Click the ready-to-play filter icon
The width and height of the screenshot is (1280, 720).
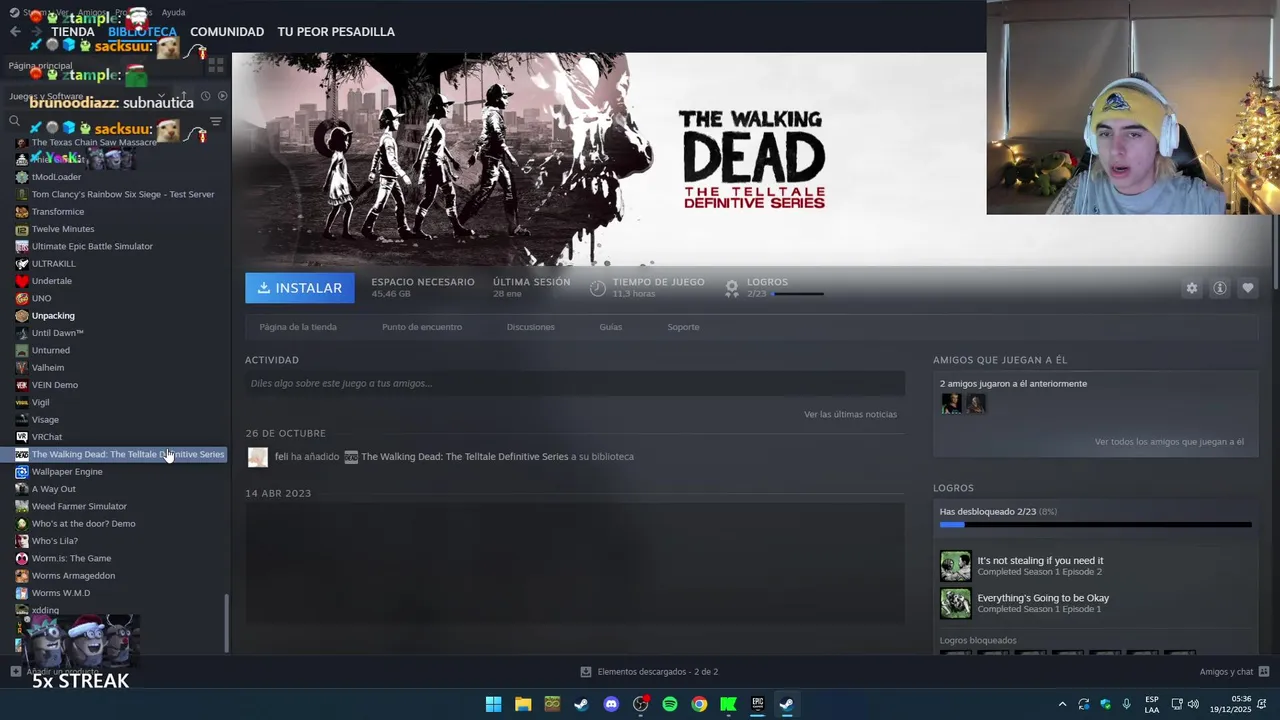[x=222, y=96]
